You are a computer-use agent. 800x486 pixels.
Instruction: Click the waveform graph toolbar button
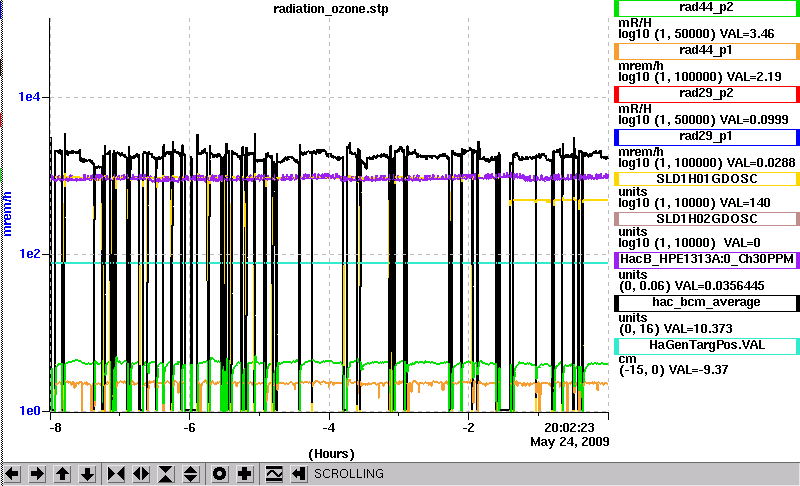pos(274,474)
